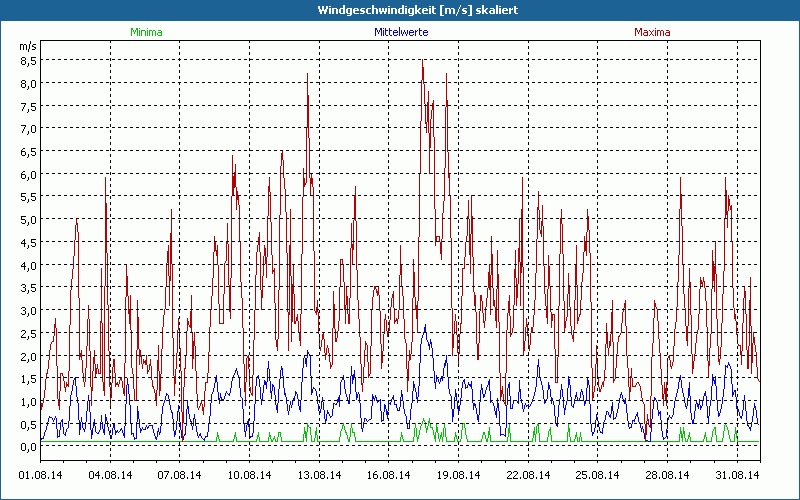Screen dimensions: 800x500
Task: Click the chart title Windgeschwindigkeit [m/s] skaliert
Action: 400,9
